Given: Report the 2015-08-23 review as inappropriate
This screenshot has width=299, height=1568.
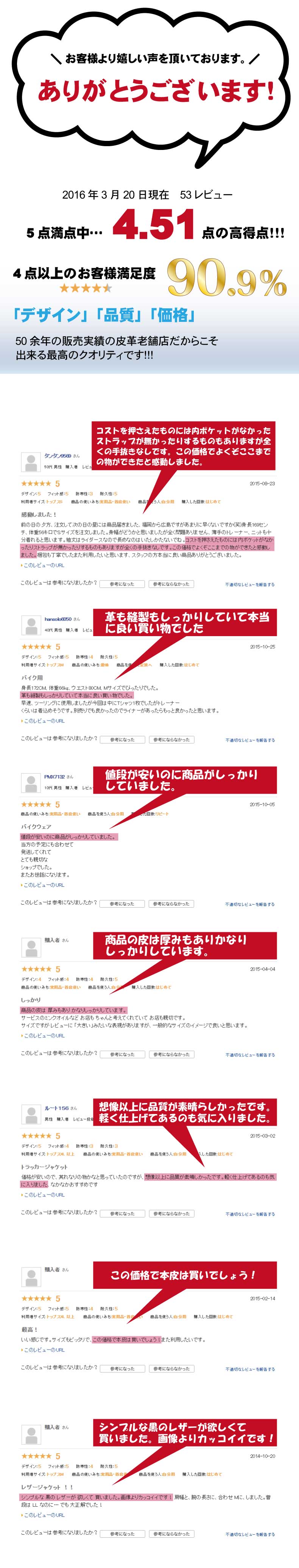Looking at the screenshot, I should [250, 584].
